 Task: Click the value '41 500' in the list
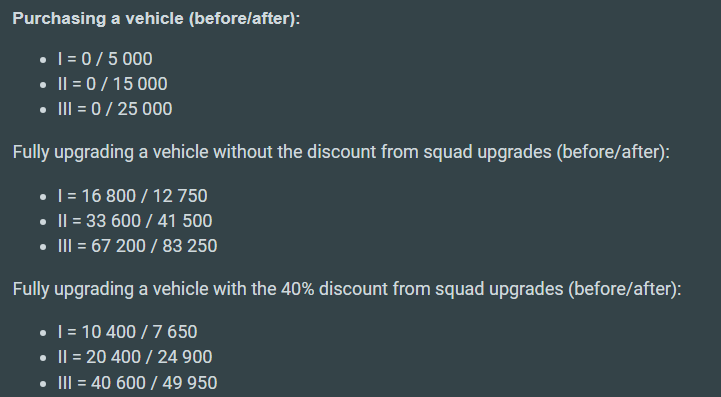pos(184,221)
